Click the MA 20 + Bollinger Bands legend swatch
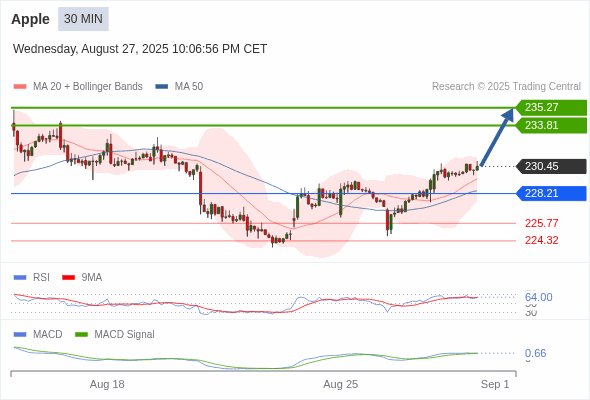Screen dimensions: 590x400 20,87
